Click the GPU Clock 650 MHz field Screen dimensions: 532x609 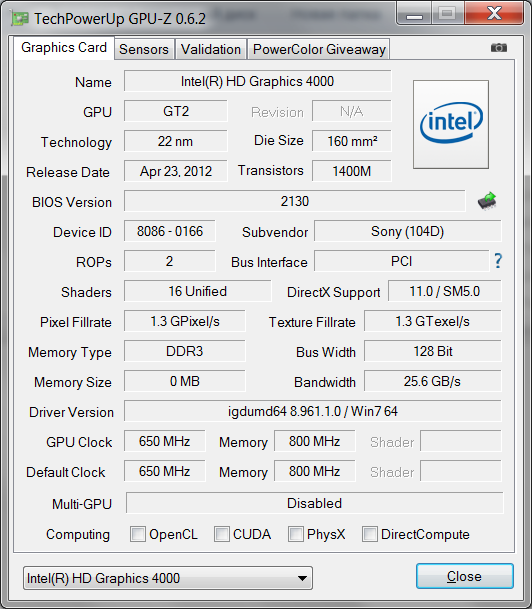(x=165, y=441)
